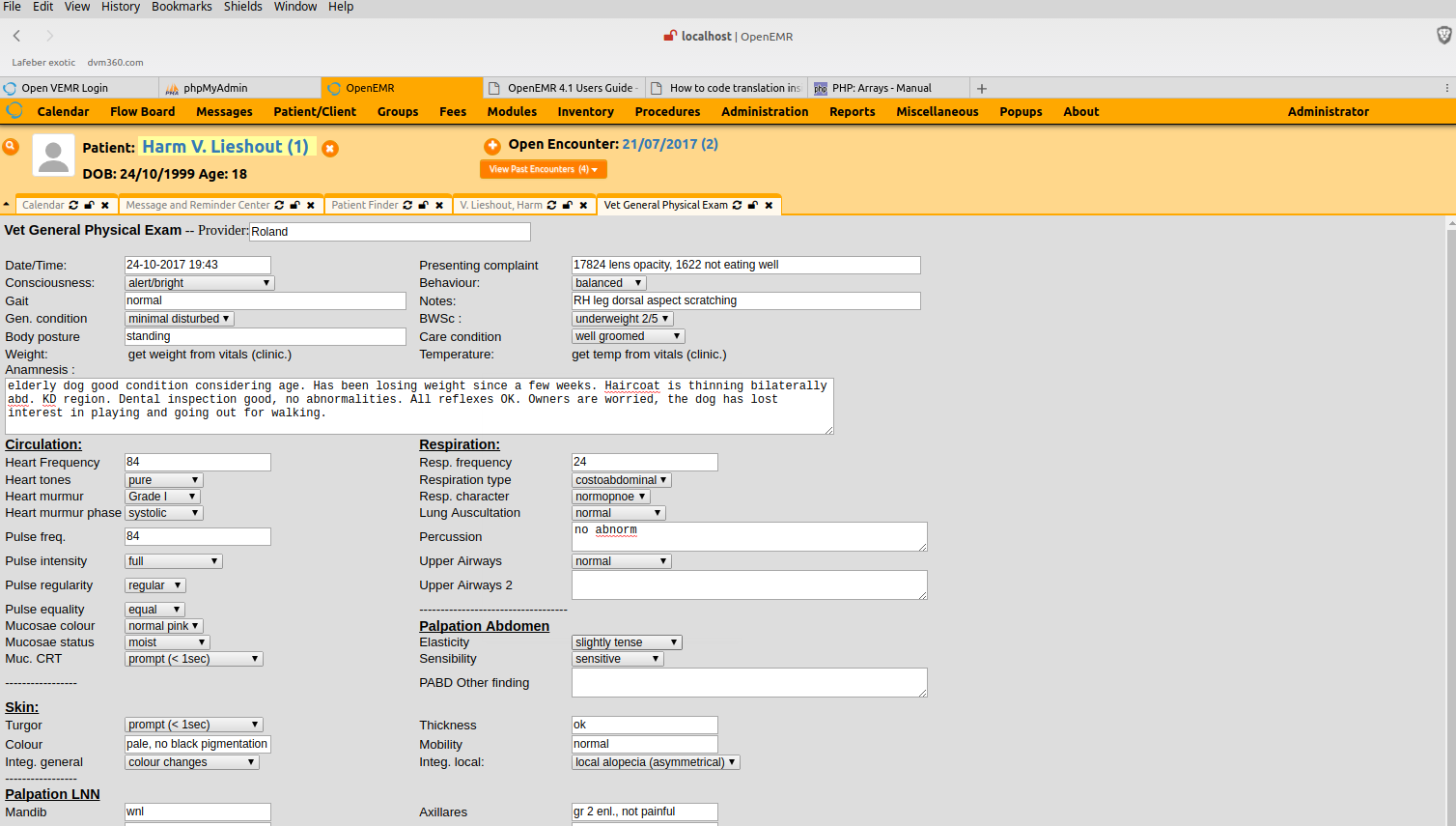Open the Pulse regularity dropdown

(x=155, y=585)
